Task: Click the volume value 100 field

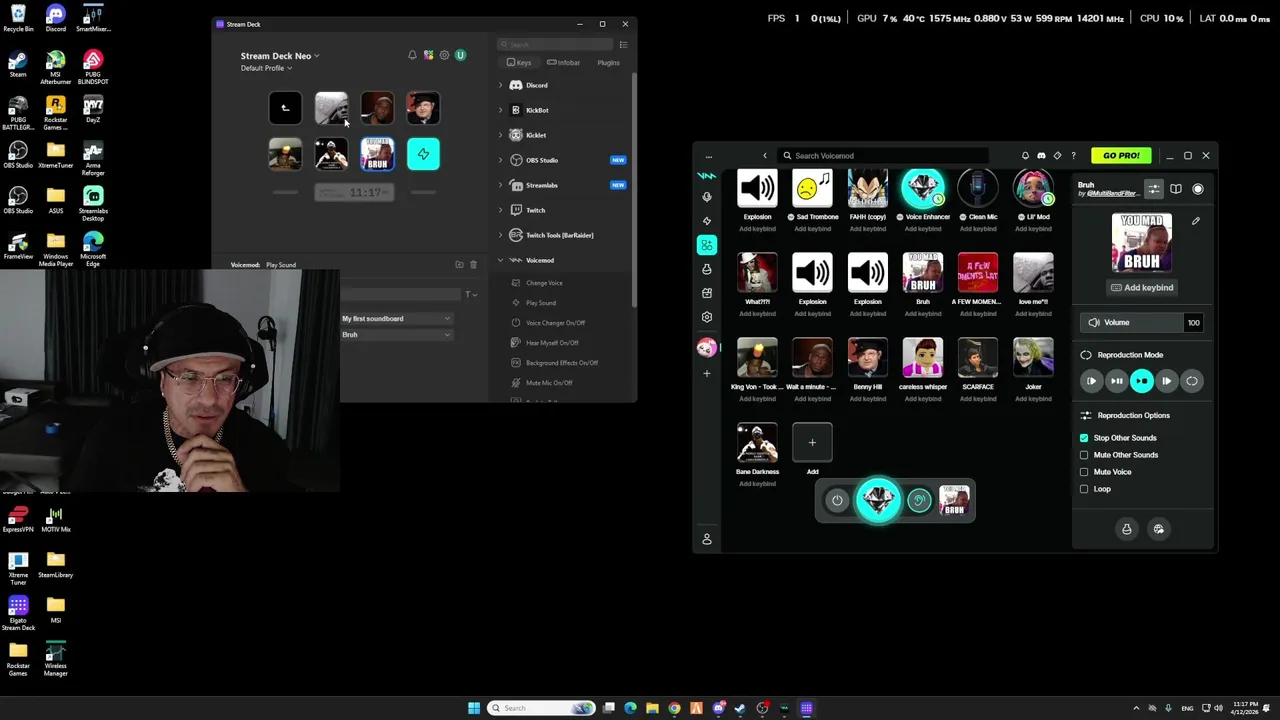Action: tap(1193, 323)
